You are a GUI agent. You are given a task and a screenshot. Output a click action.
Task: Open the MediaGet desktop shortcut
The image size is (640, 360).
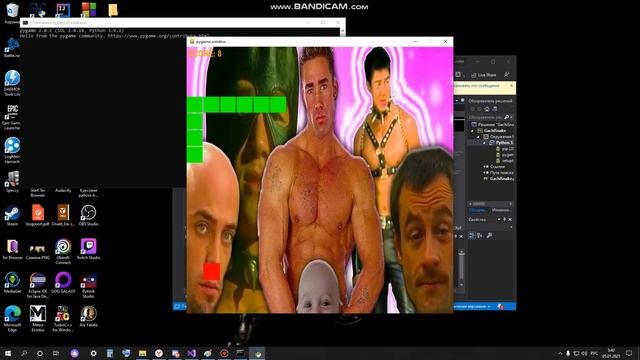click(12, 283)
